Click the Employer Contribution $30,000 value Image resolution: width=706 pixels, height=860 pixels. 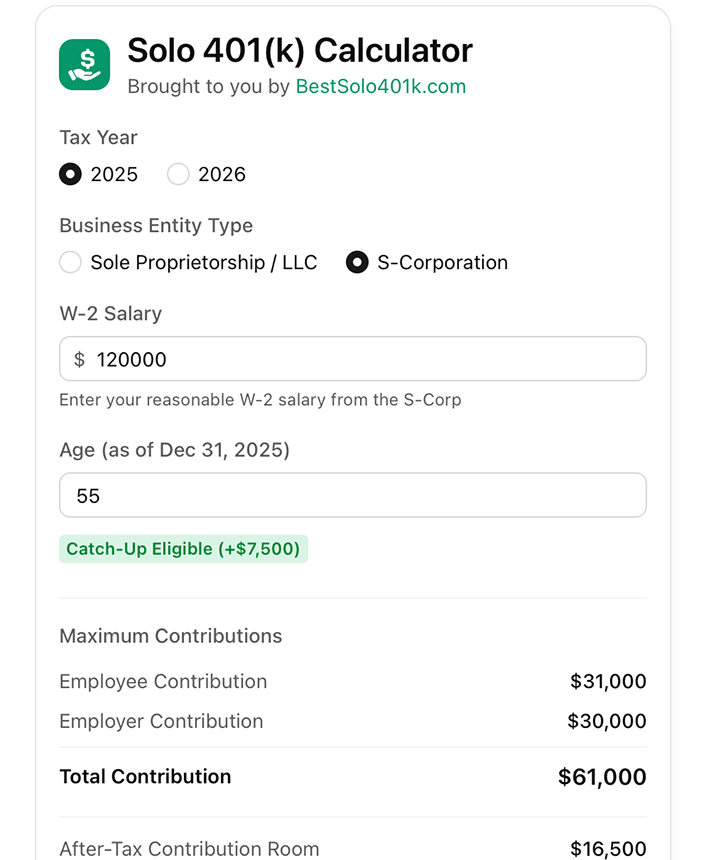point(607,721)
